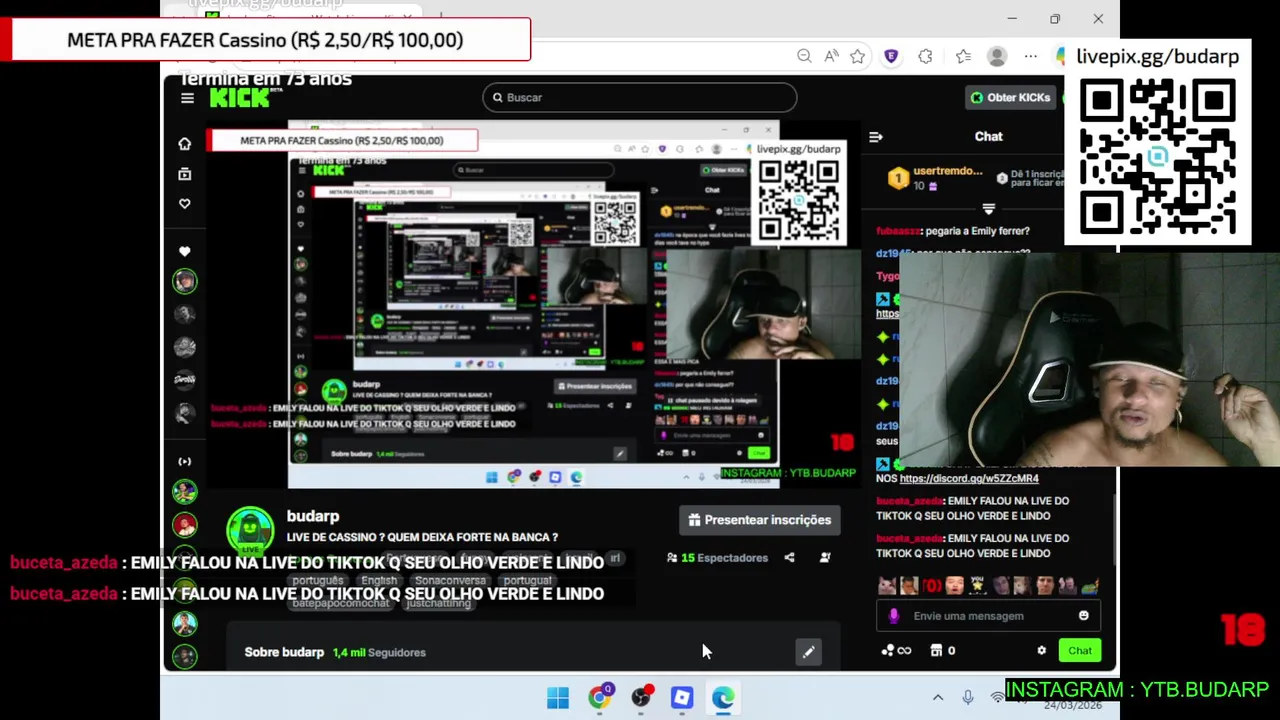Screen dimensions: 1280x720
Task: Open the 15 Espectadores viewer count
Action: (x=717, y=557)
